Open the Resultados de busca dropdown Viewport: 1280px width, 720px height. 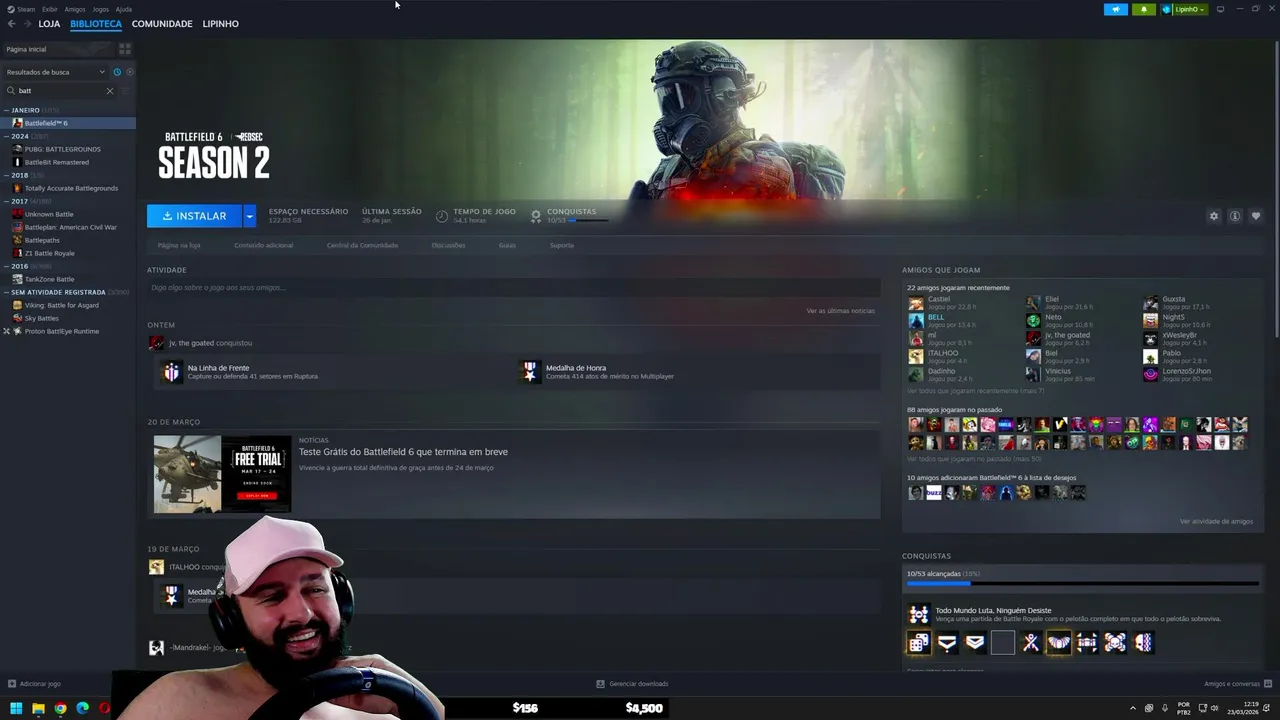[55, 72]
